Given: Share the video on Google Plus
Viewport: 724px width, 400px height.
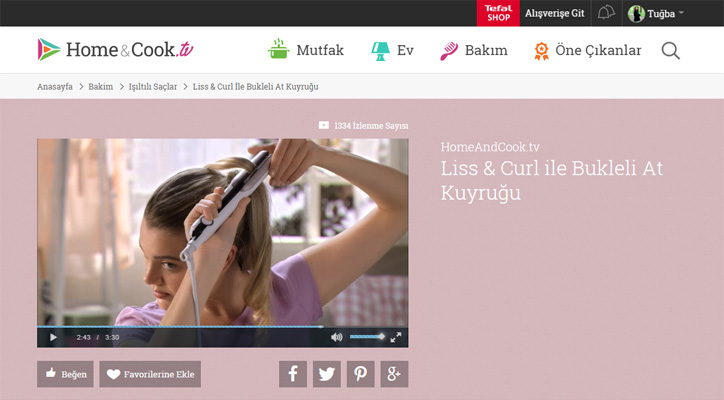Looking at the screenshot, I should (x=394, y=374).
